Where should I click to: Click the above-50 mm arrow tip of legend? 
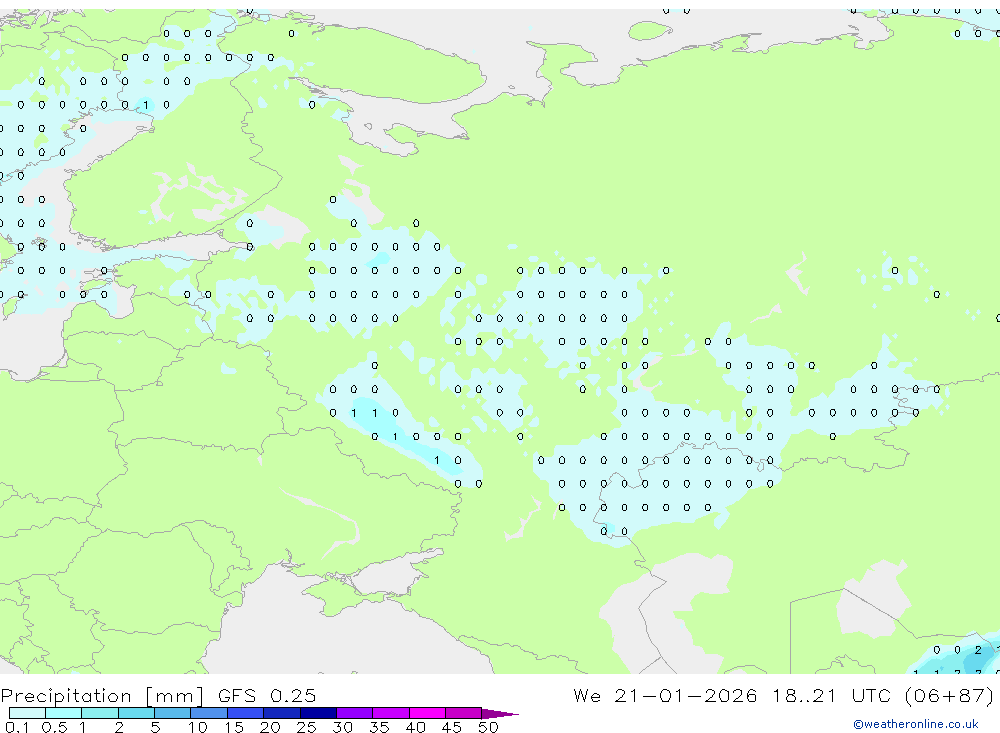[500, 713]
